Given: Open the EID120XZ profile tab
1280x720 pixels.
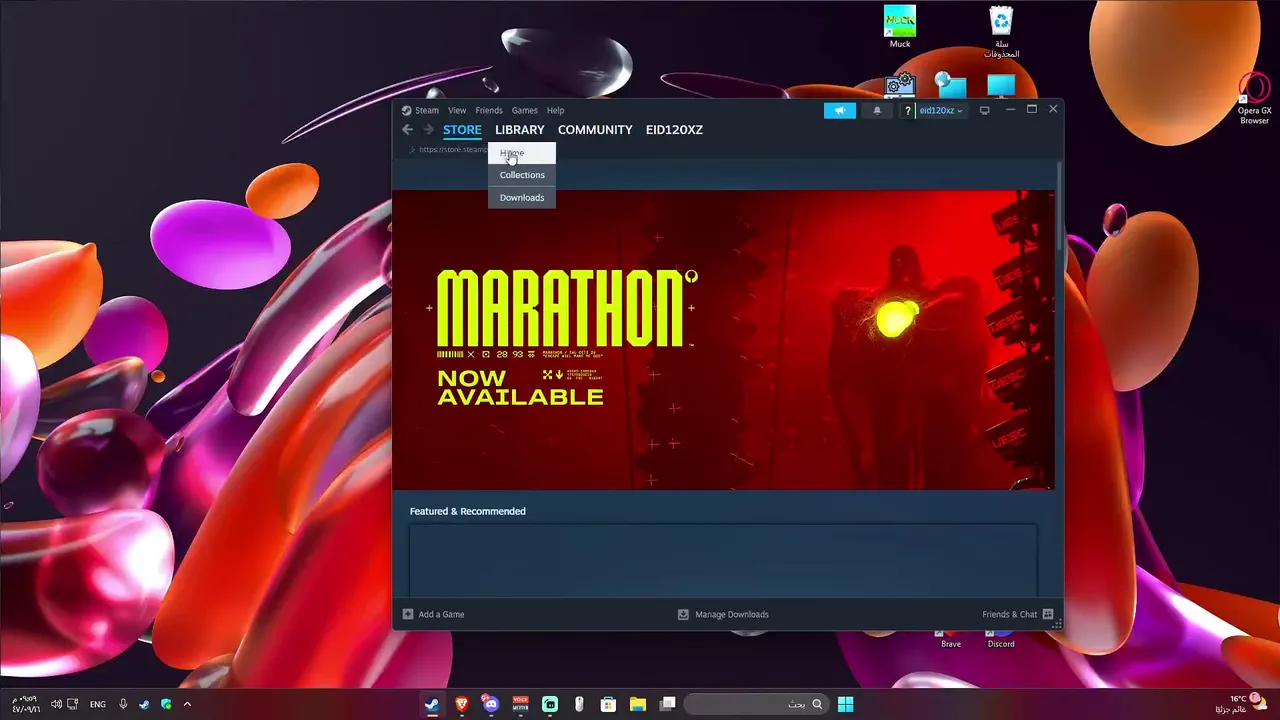Looking at the screenshot, I should tap(674, 130).
